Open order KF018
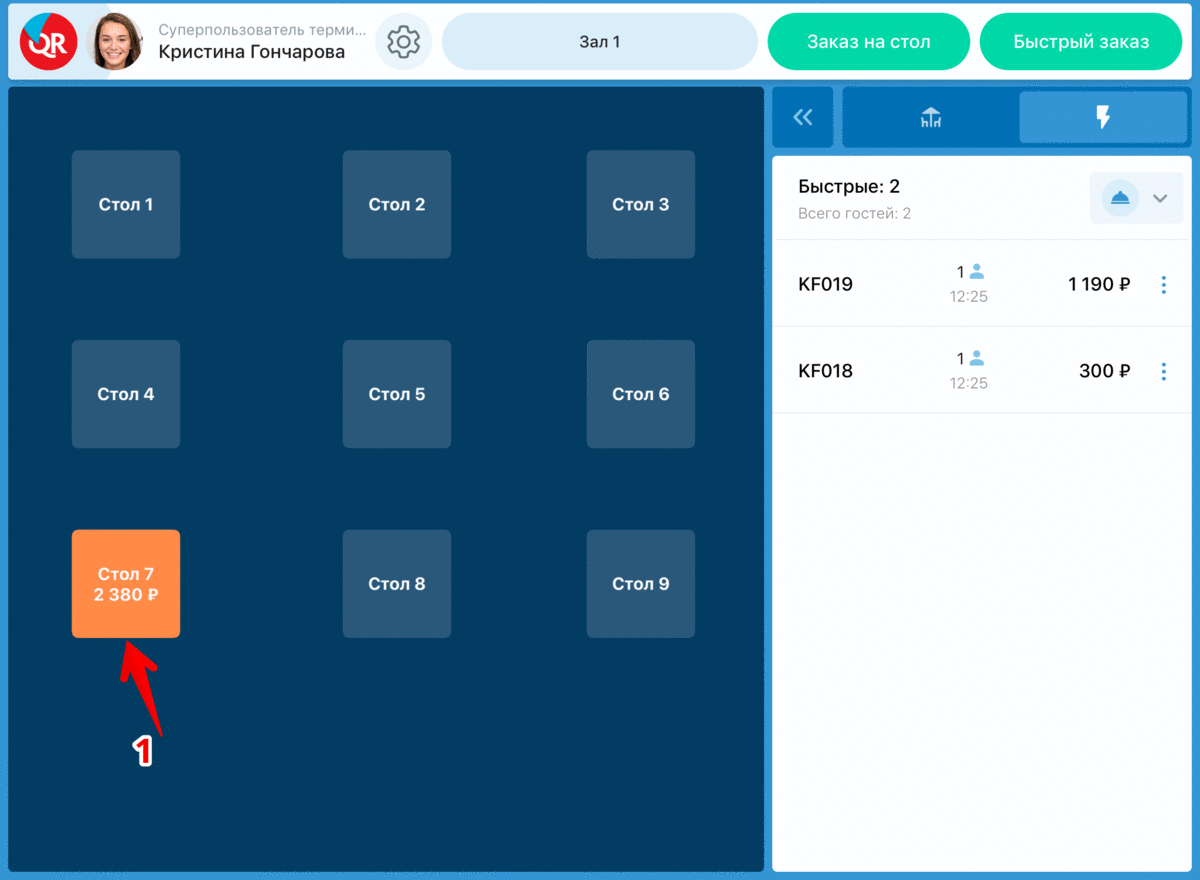 tap(981, 371)
